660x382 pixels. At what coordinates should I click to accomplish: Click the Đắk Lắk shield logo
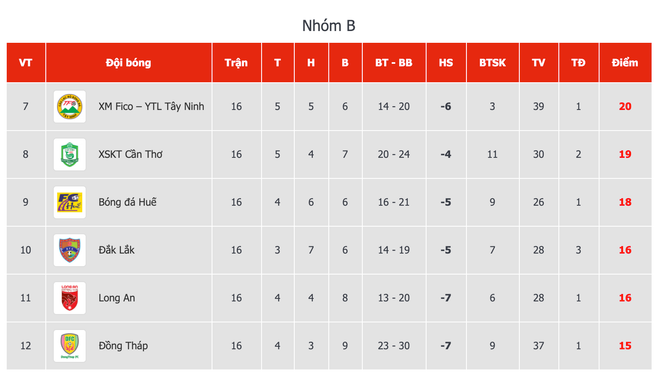(69, 250)
